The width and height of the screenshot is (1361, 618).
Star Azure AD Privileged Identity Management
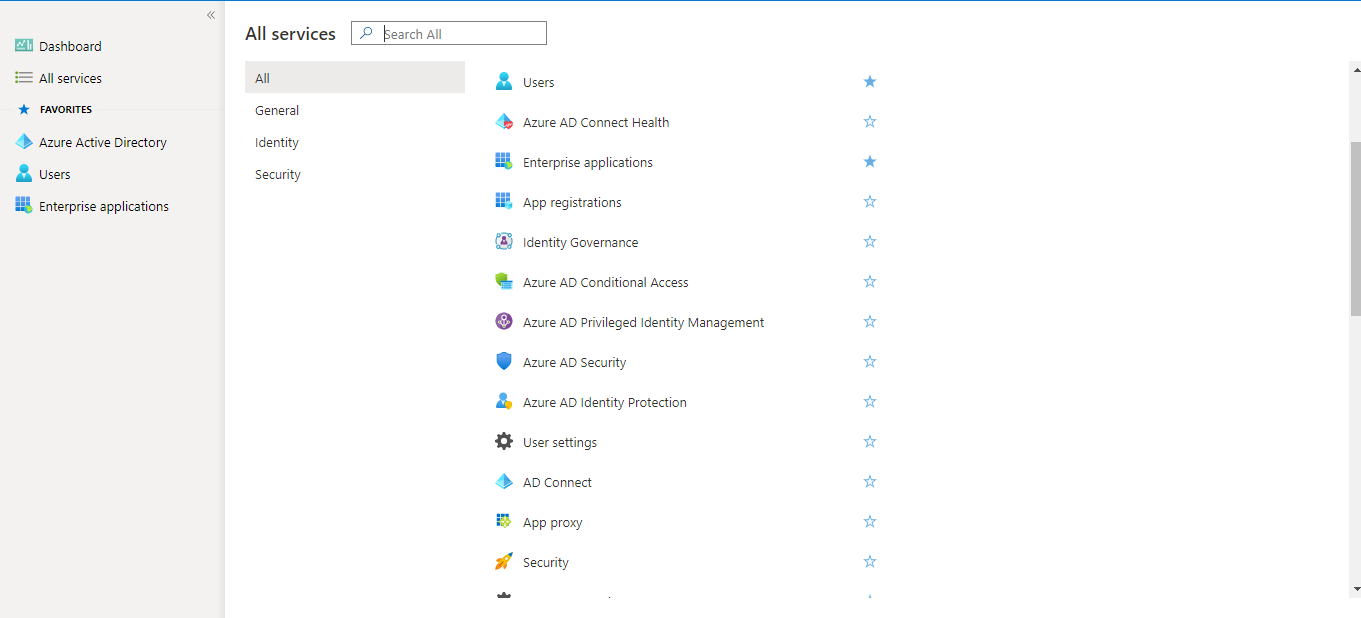point(870,322)
